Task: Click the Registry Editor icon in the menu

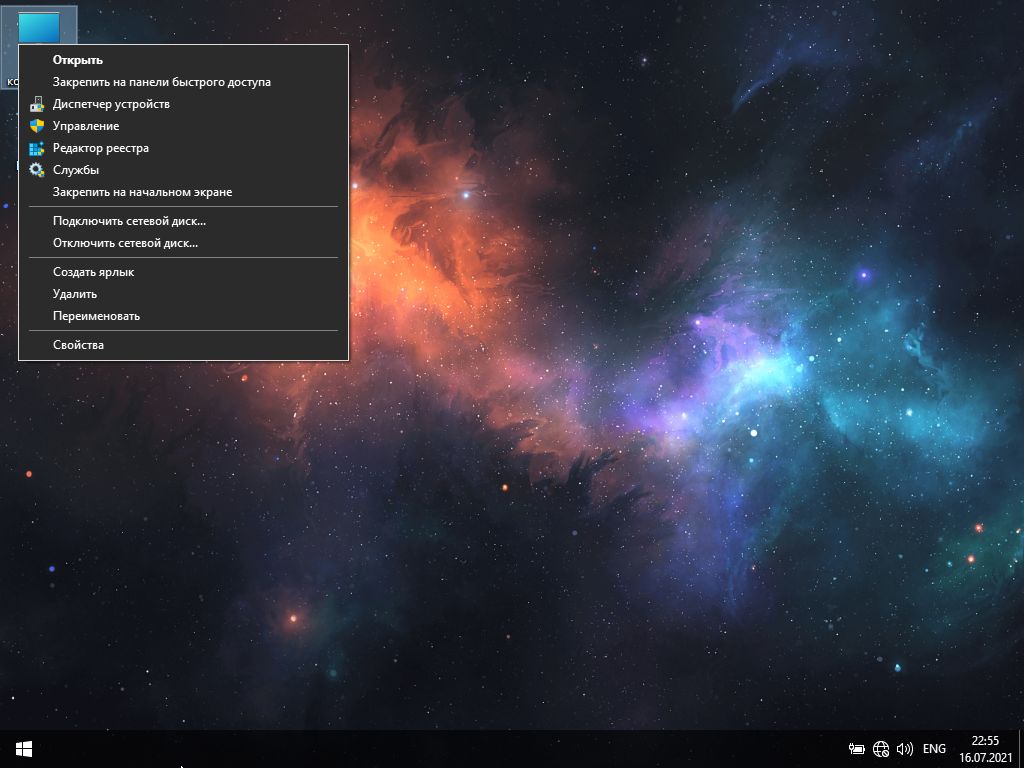Action: click(x=37, y=148)
